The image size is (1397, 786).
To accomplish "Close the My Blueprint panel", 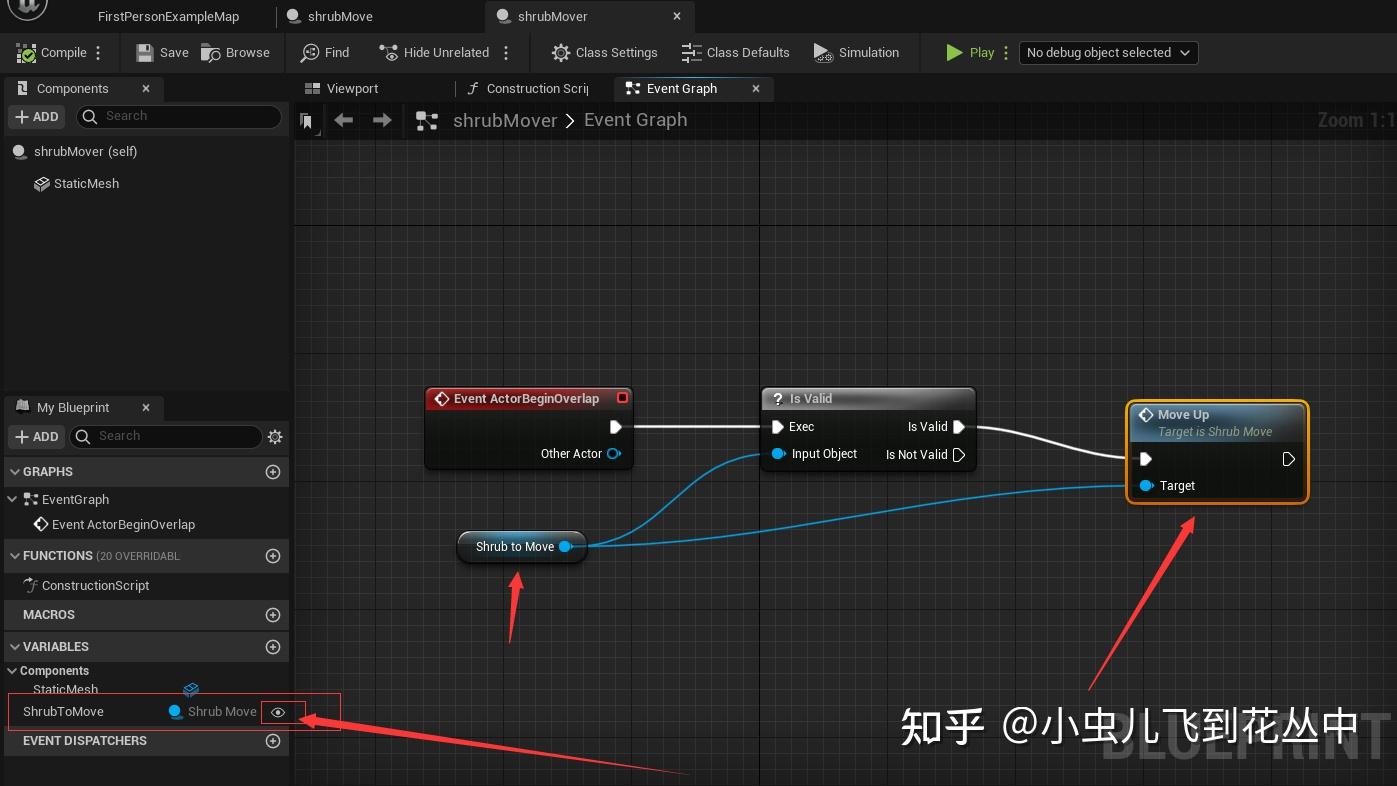I will point(146,408).
